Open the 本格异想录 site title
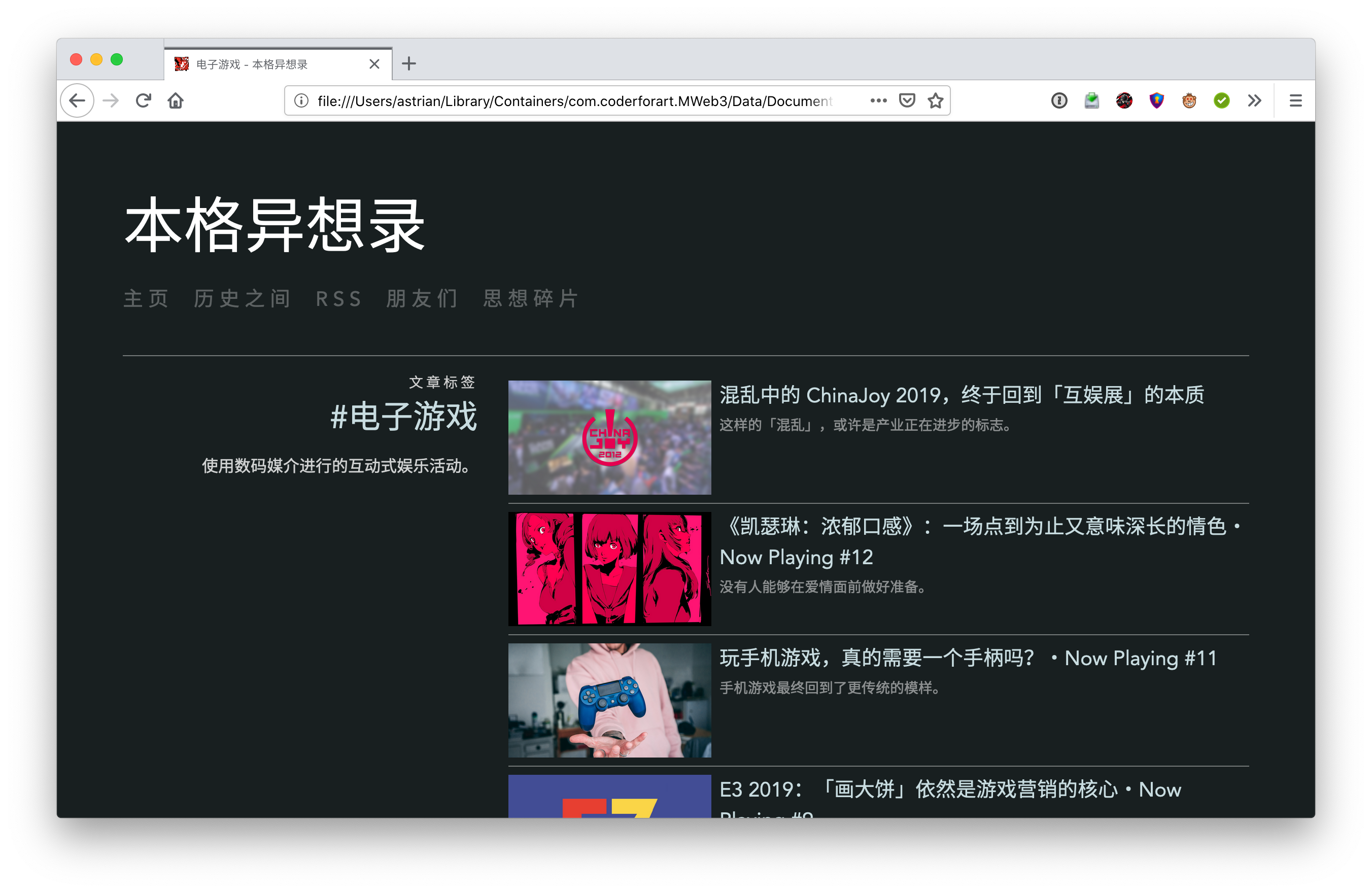 click(275, 224)
